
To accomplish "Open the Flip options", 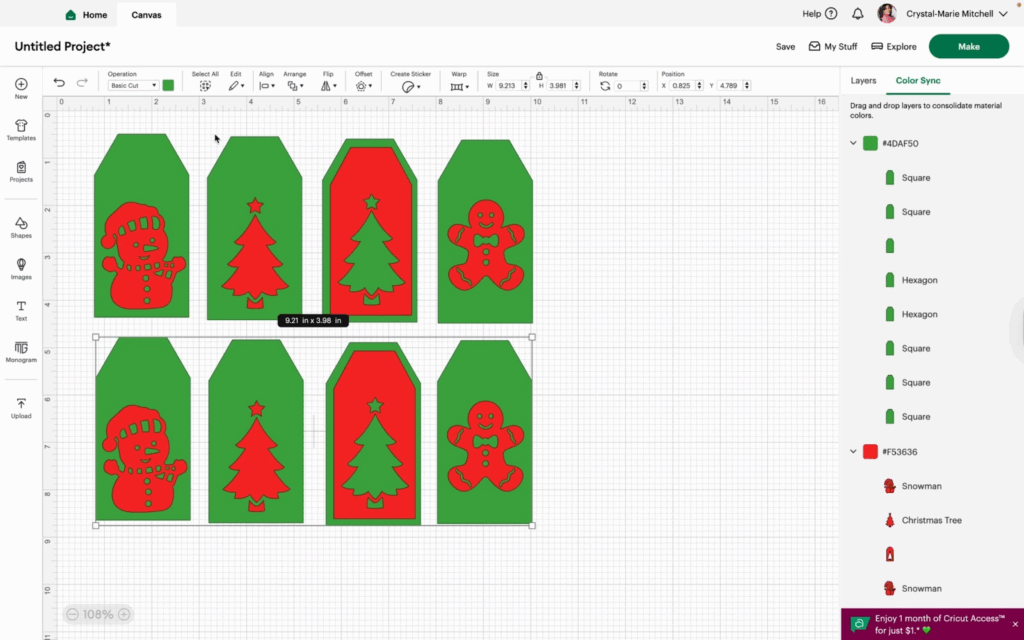I will click(x=328, y=86).
